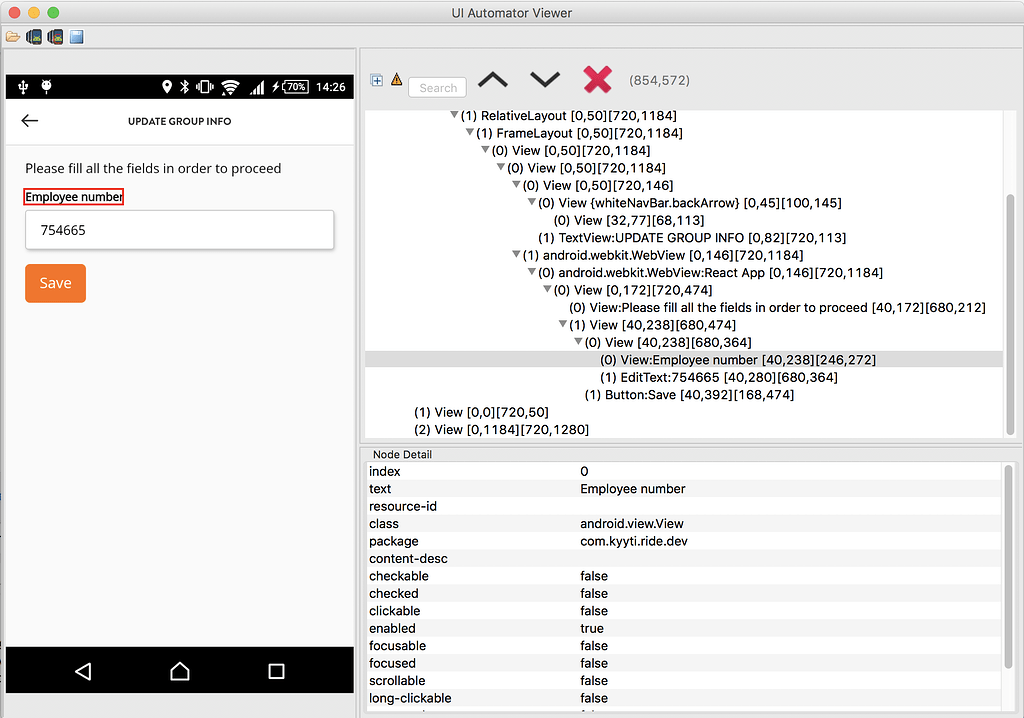This screenshot has width=1024, height=718.
Task: Expand all nodes with the plus icon
Action: click(377, 79)
